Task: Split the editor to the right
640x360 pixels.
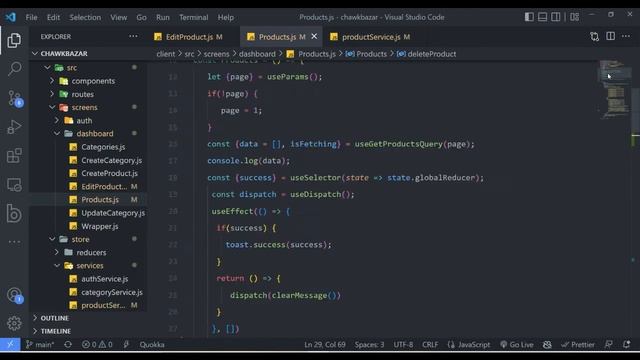Action: tap(610, 36)
